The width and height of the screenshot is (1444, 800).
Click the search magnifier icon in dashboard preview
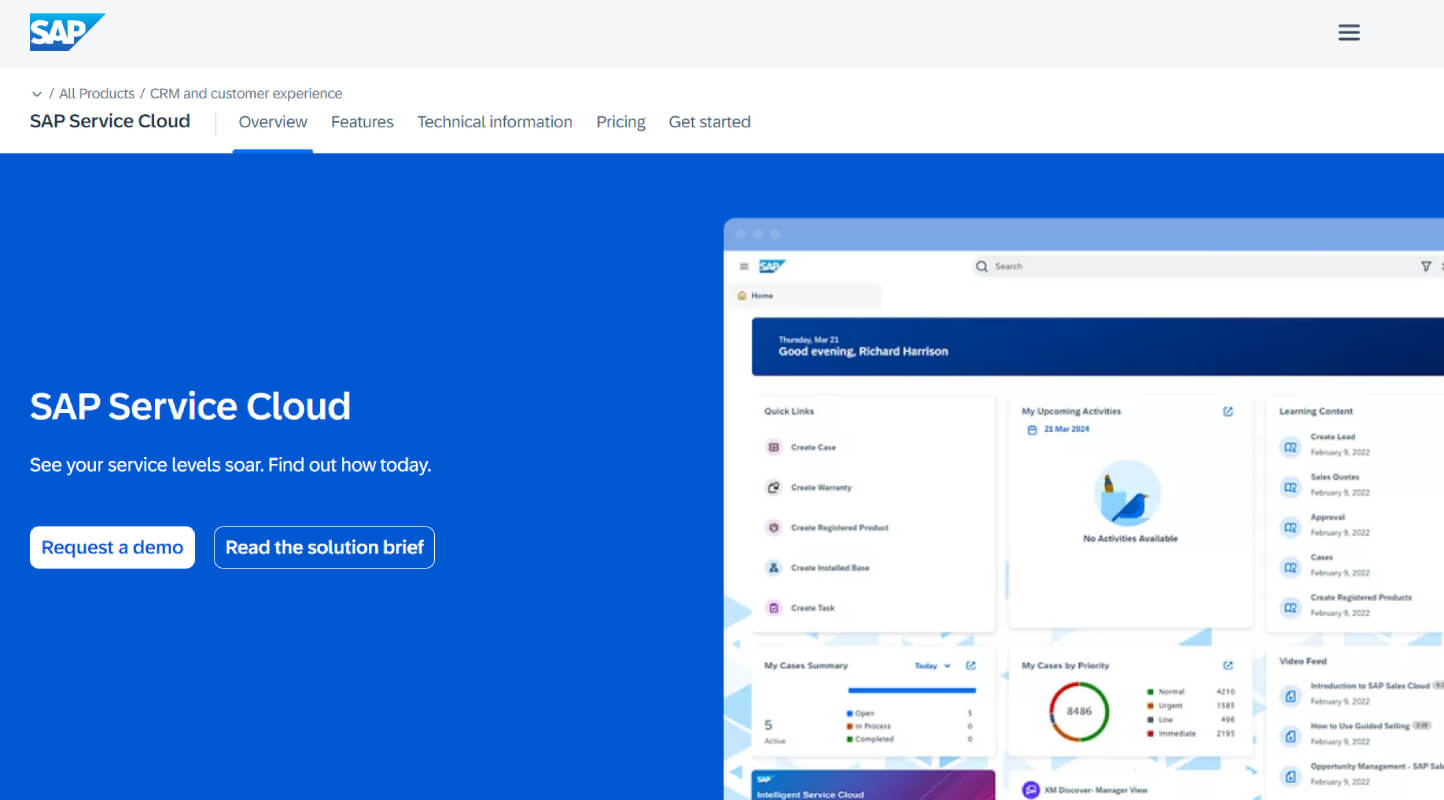click(983, 266)
